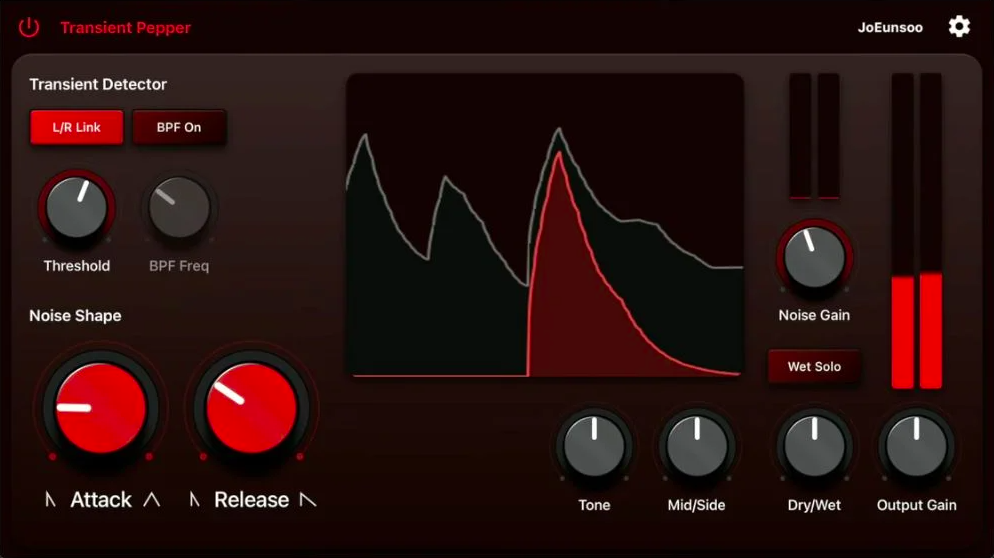Click the Attack label text
The width and height of the screenshot is (994, 558).
[x=101, y=500]
